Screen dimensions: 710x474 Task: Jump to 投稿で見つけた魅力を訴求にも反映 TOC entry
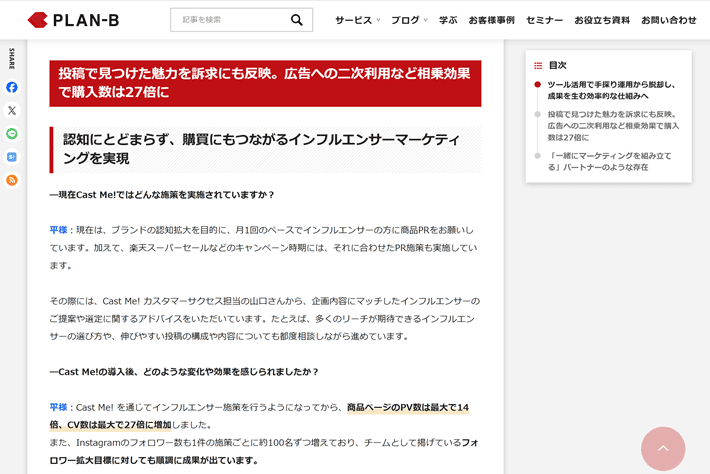click(613, 126)
